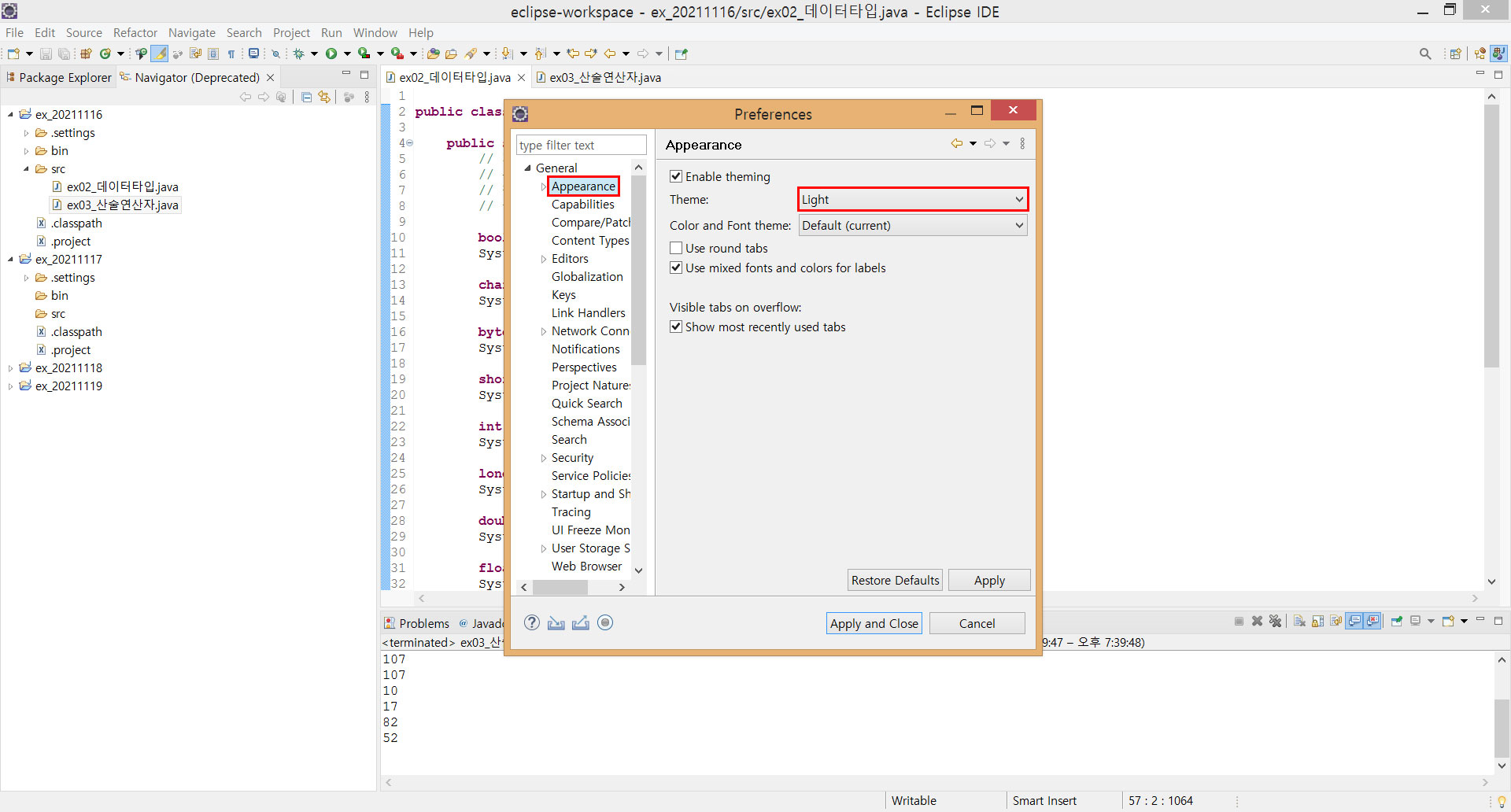
Task: Click the Coverage run toolbar icon
Action: (364, 54)
